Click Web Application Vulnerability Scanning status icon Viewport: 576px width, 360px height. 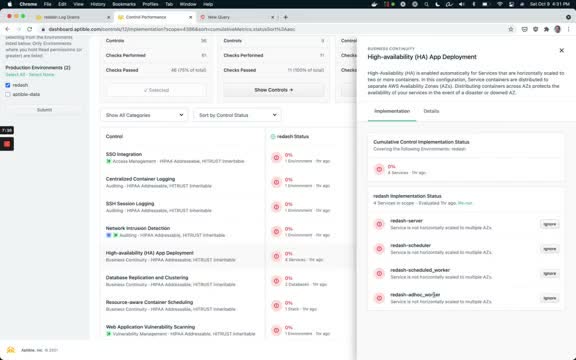[276, 330]
